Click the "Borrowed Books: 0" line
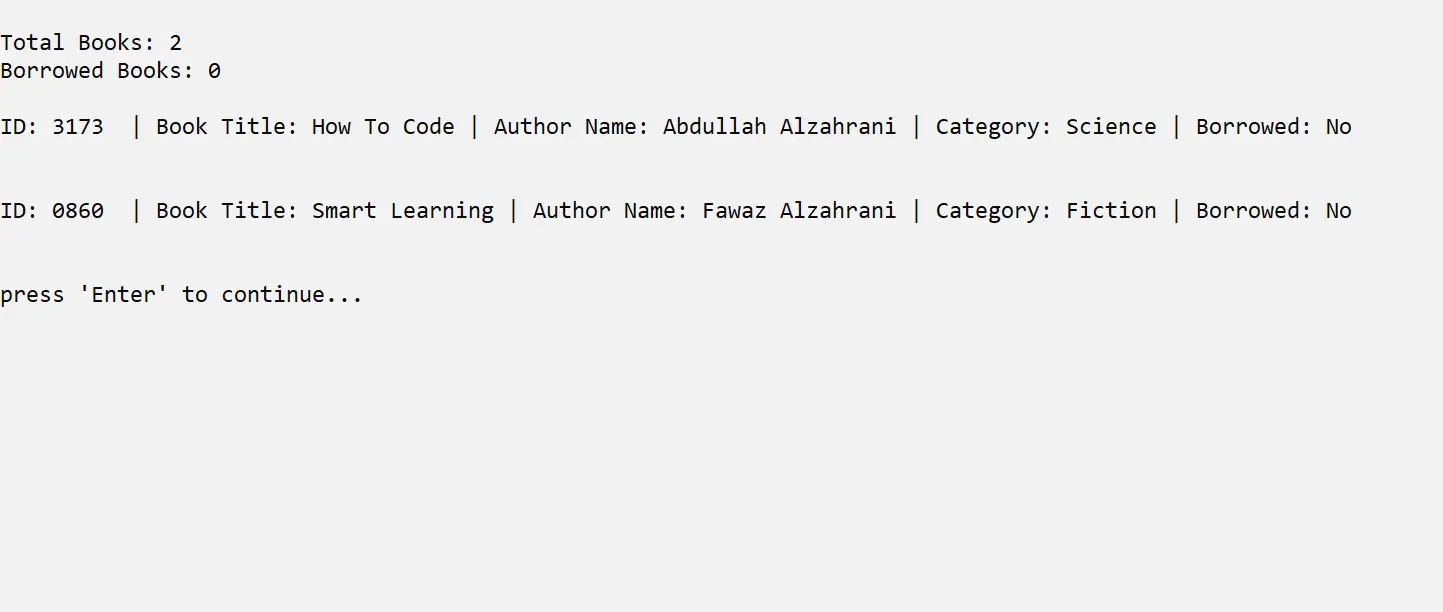 click(110, 71)
